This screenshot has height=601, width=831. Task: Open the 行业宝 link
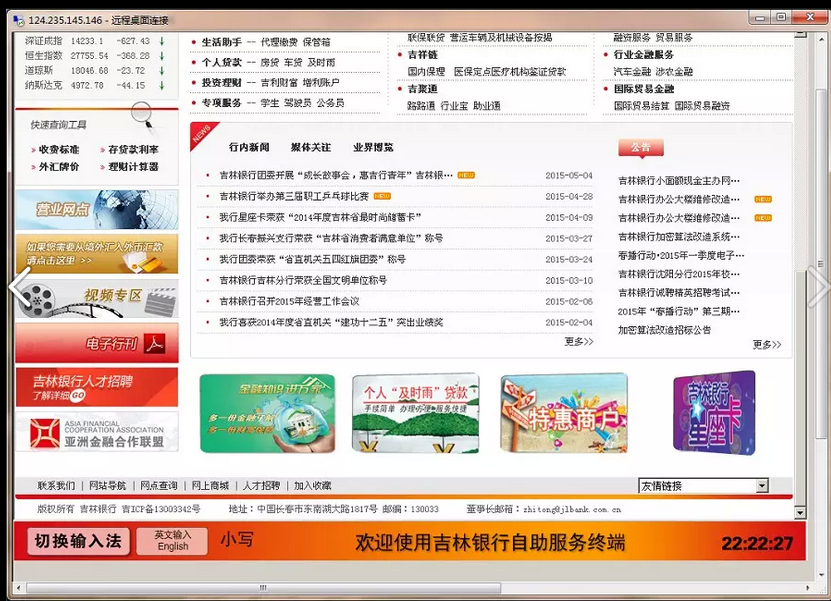click(x=454, y=105)
